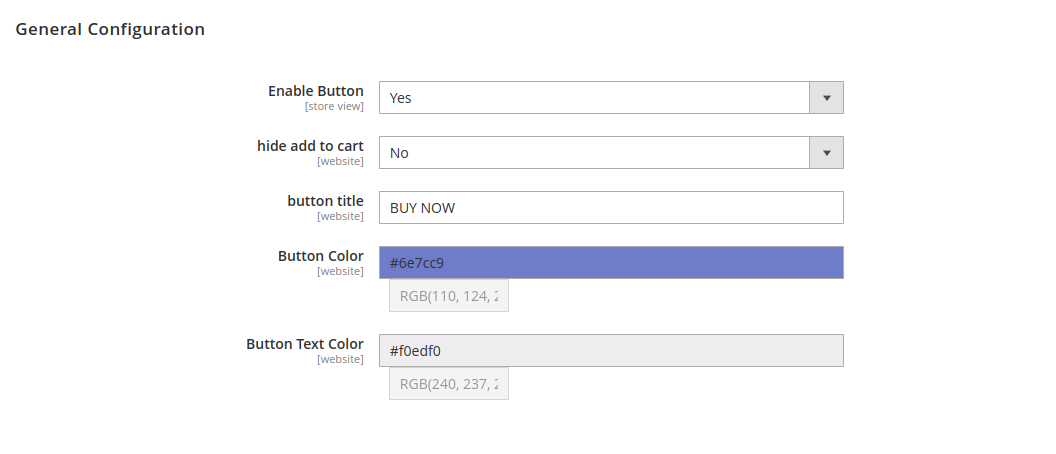Click website scope under Button Text Color
The width and height of the screenshot is (1056, 454).
pyautogui.click(x=340, y=359)
